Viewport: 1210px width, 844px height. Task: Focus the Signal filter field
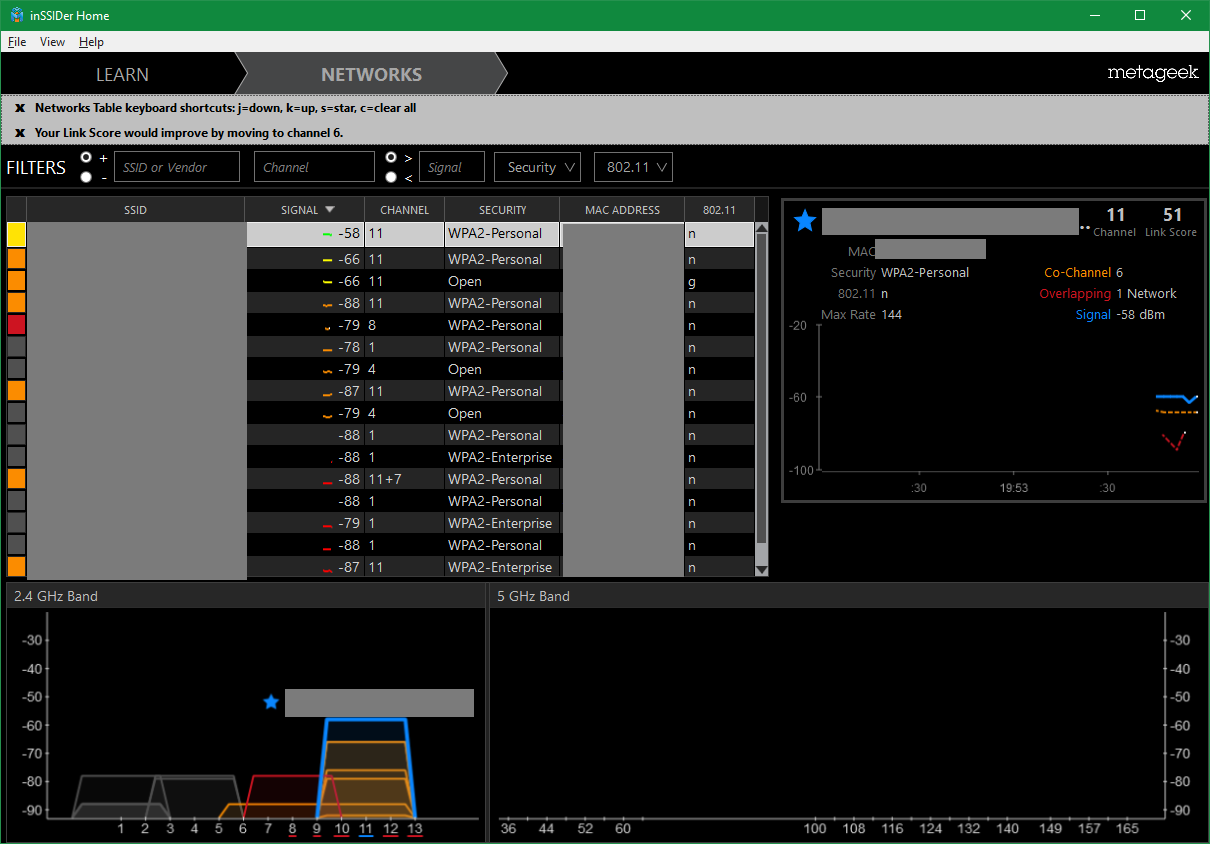pyautogui.click(x=451, y=167)
